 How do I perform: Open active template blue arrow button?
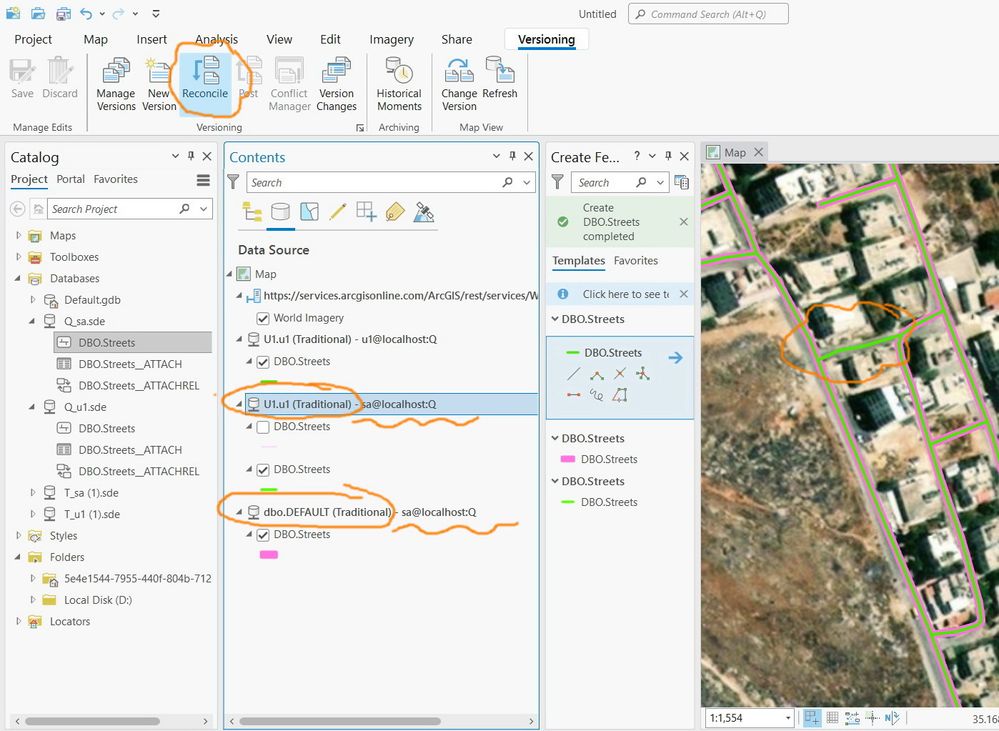(675, 358)
